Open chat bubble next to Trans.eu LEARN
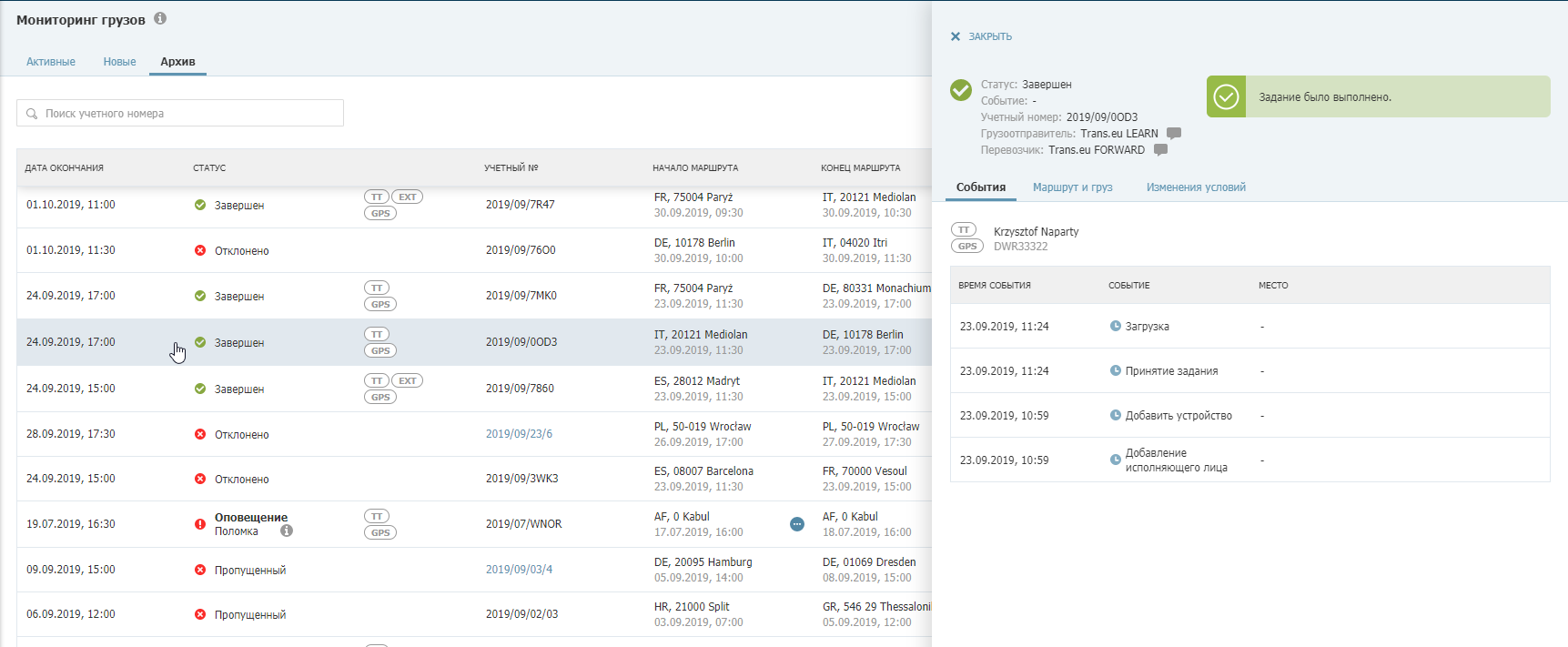The height and width of the screenshot is (647, 1568). point(1174,133)
